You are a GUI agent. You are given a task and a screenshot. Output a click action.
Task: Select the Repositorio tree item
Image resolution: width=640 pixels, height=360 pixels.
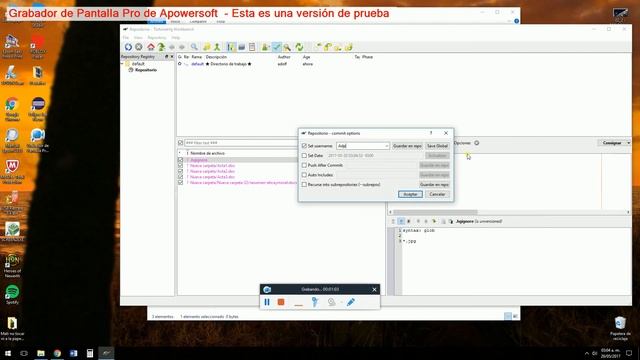point(146,70)
